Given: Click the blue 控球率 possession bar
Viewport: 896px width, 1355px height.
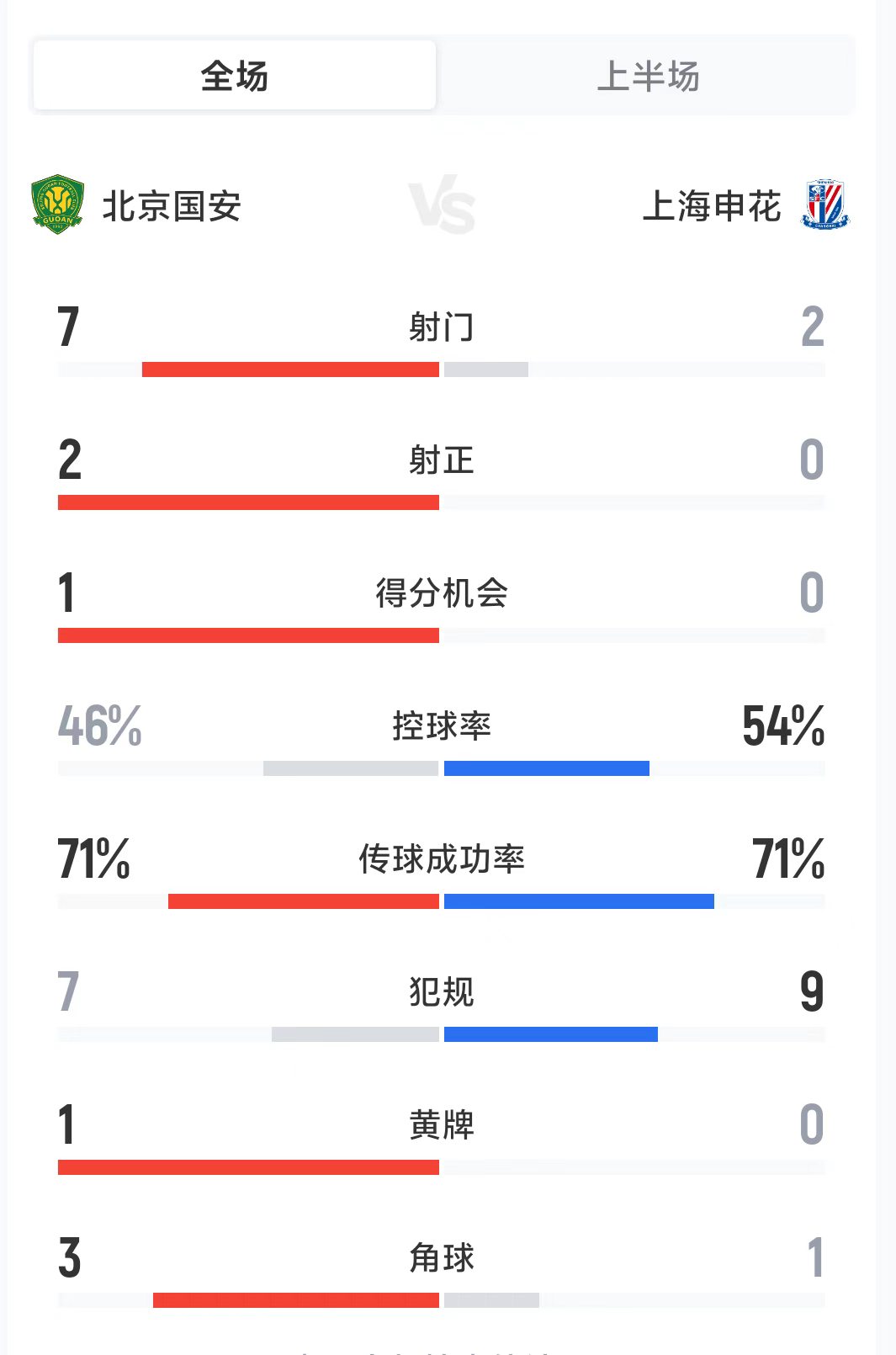Looking at the screenshot, I should 547,768.
